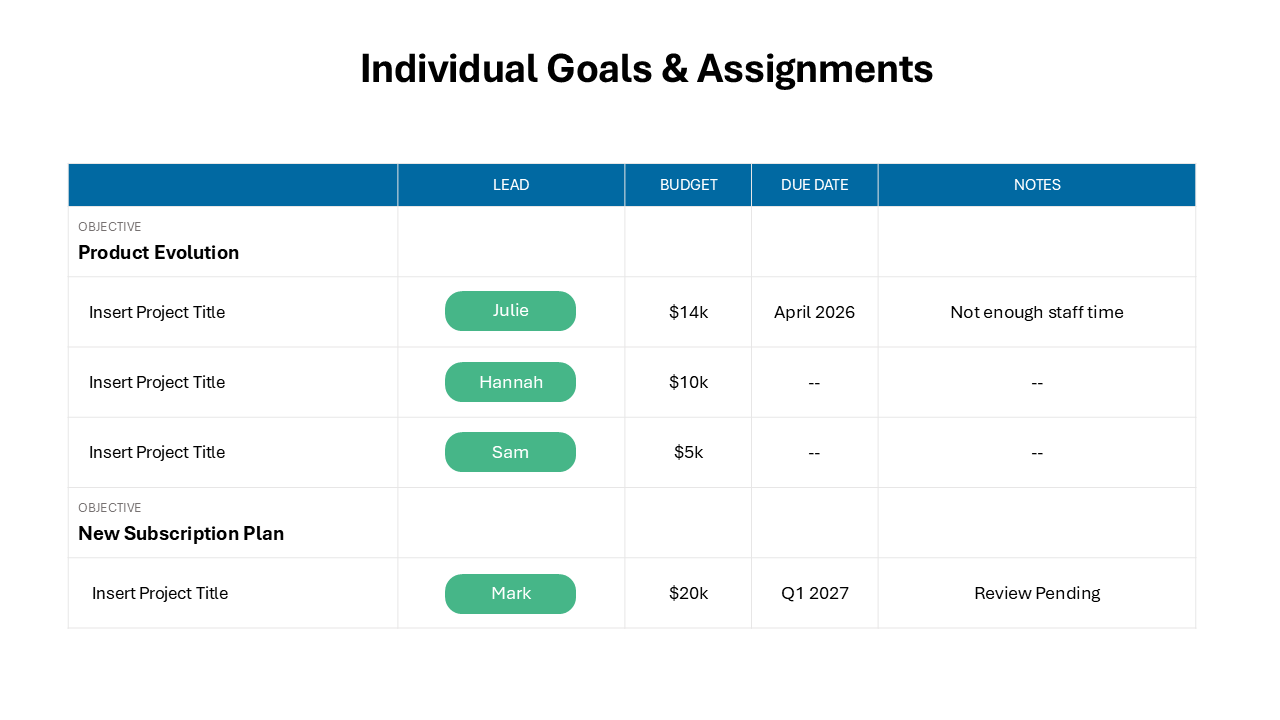The width and height of the screenshot is (1280, 720).
Task: Click the green Julie lead pill
Action: click(x=510, y=311)
